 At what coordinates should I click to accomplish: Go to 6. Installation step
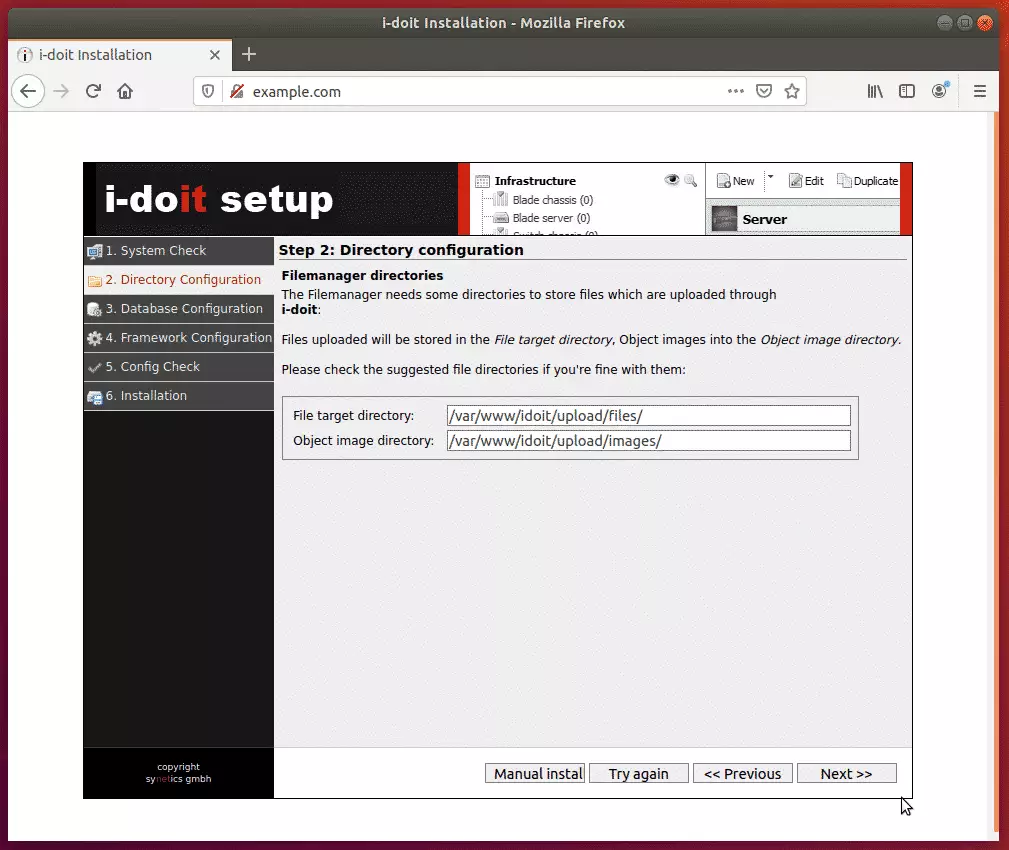coord(179,396)
